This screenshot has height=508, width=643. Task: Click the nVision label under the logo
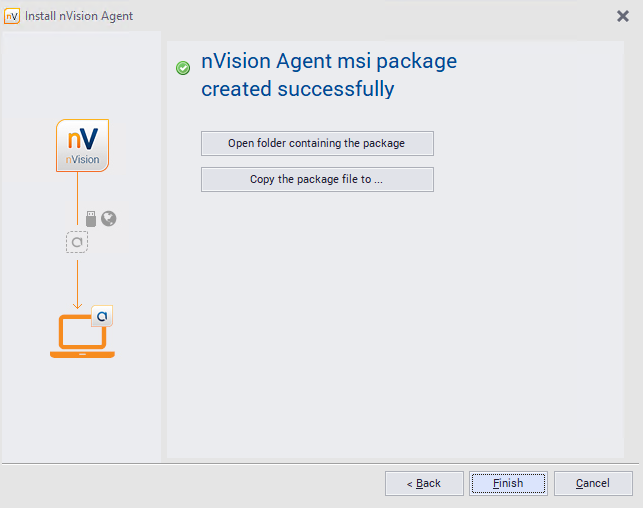pyautogui.click(x=82, y=159)
